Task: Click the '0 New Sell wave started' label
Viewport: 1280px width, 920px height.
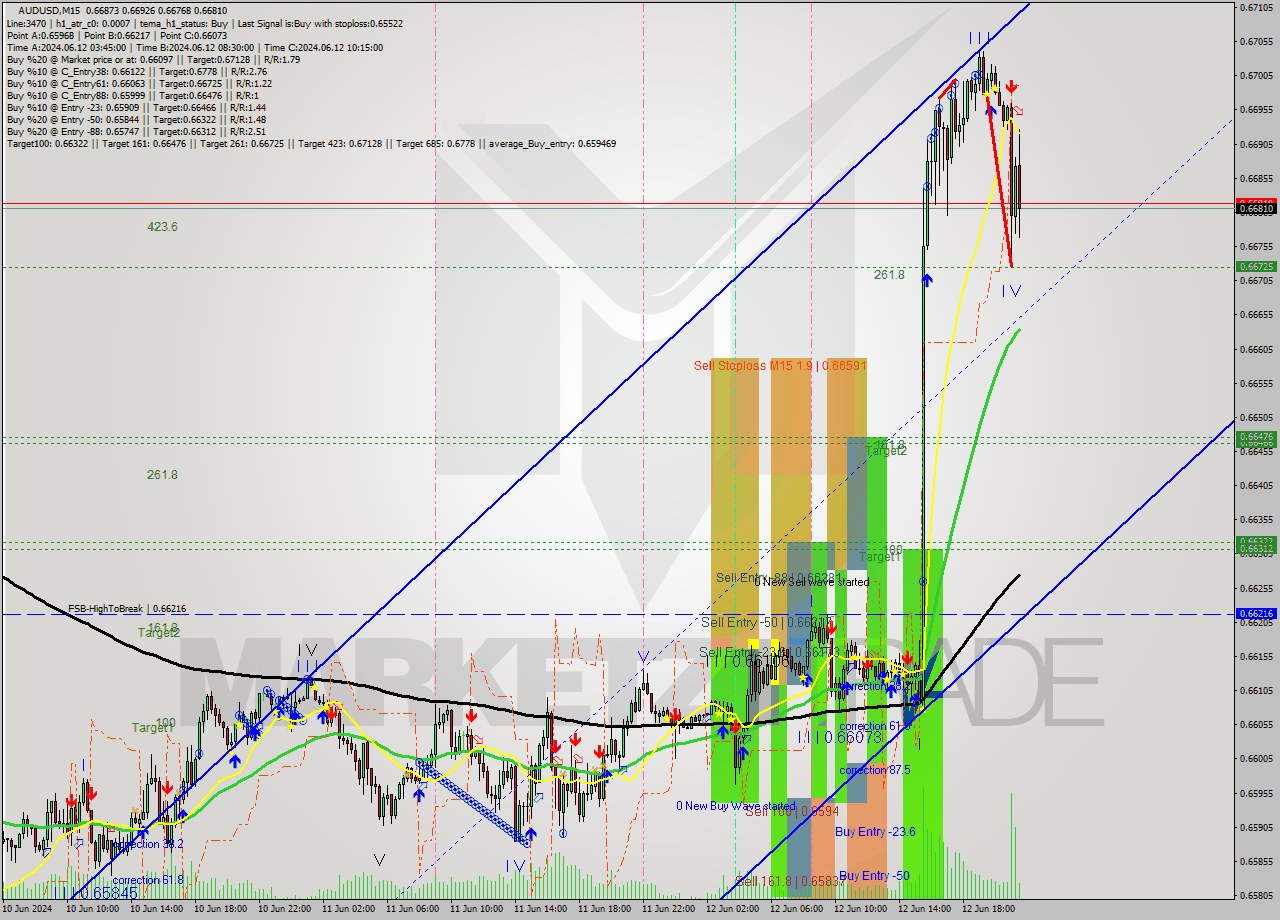Action: 811,582
